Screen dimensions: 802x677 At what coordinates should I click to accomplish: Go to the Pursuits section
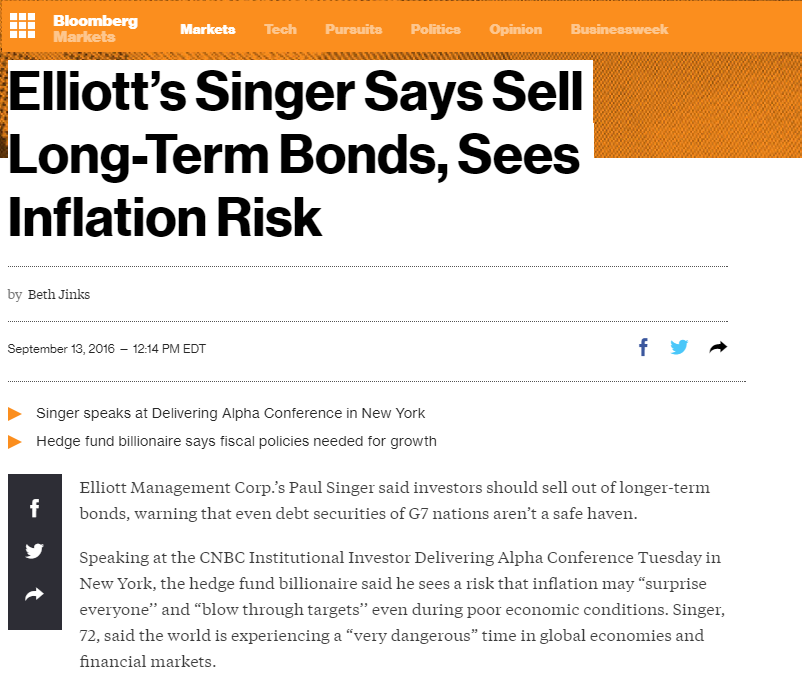[353, 29]
